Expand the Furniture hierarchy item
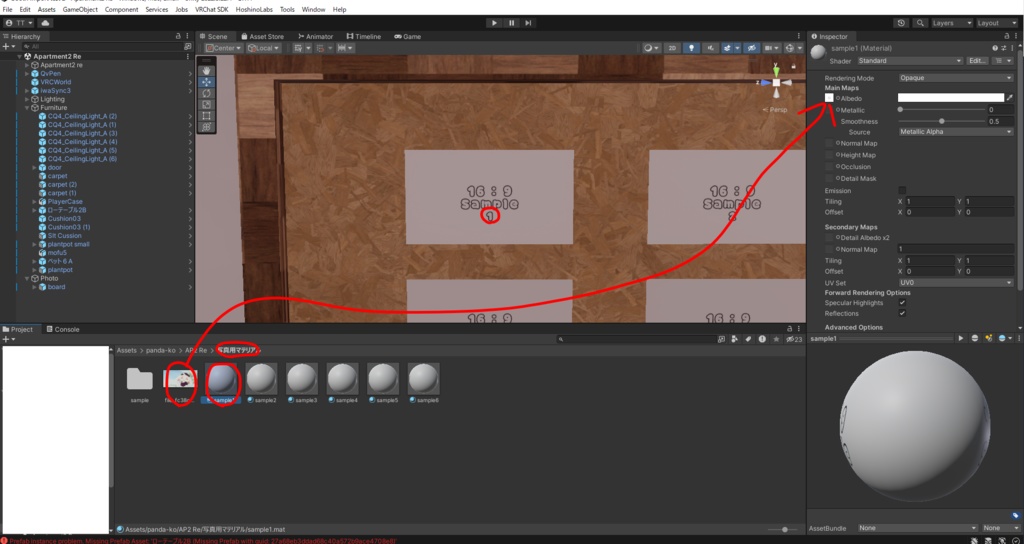The image size is (1024, 544). pos(27,108)
